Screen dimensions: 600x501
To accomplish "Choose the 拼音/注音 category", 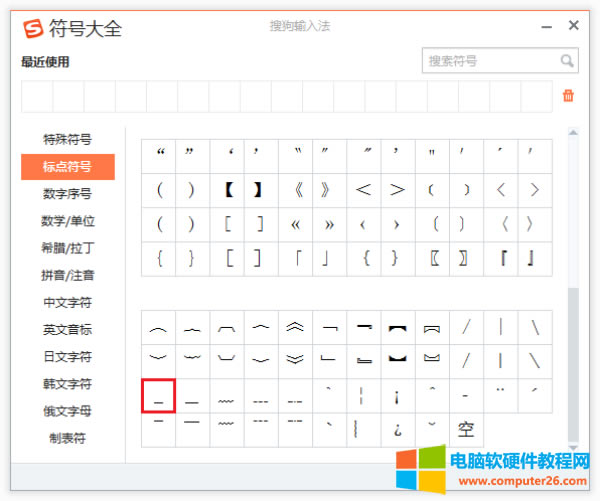I will (x=68, y=274).
